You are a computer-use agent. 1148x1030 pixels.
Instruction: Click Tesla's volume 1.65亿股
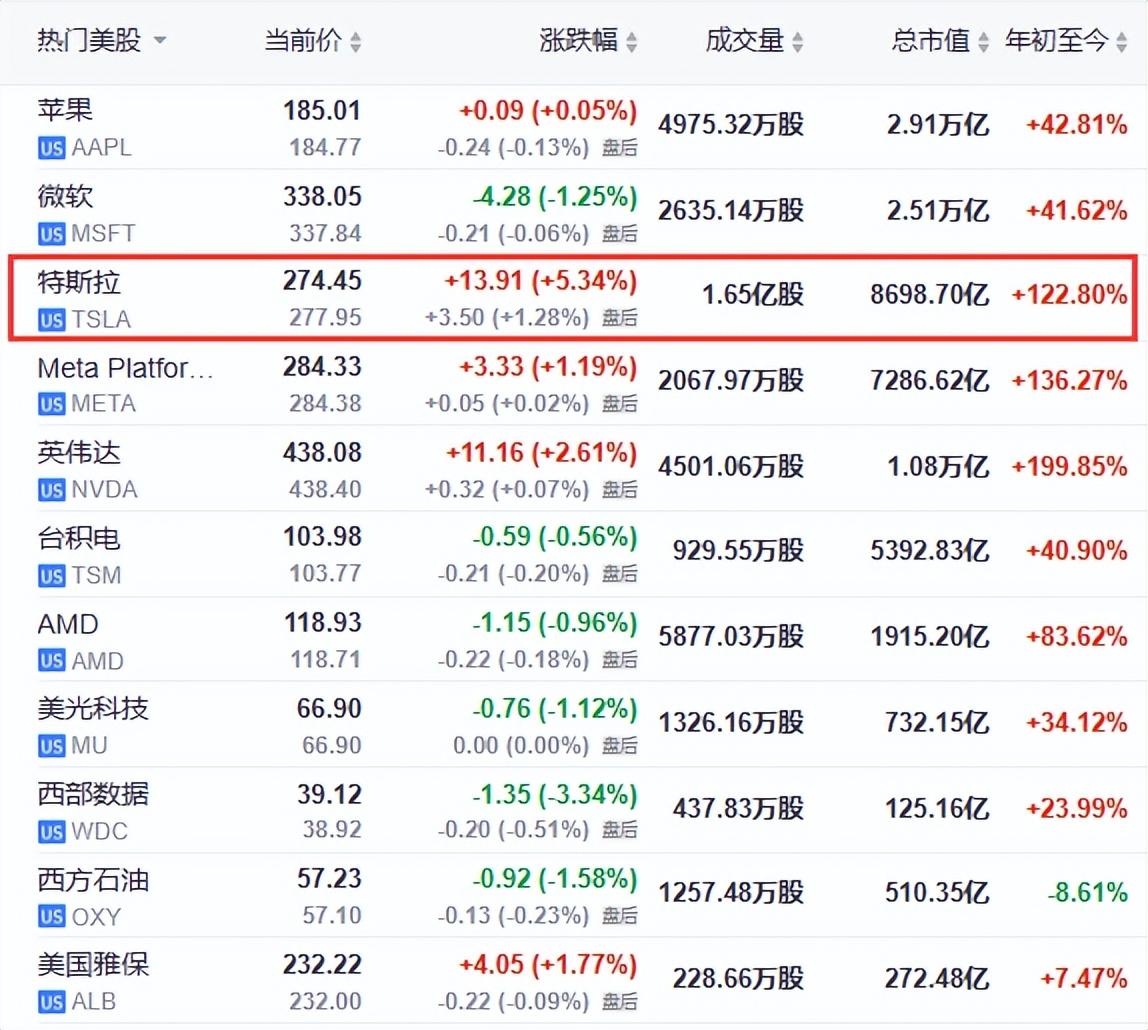pos(753,295)
